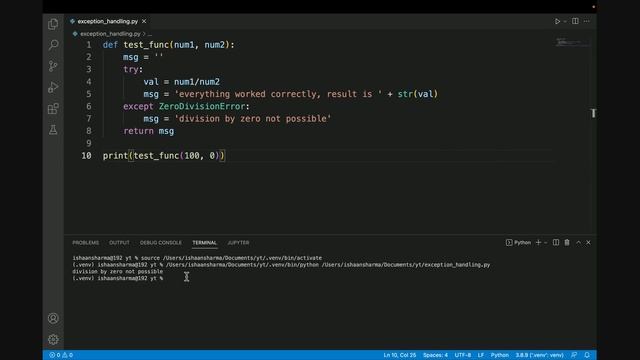Maximize the panel with chevron up

[x=578, y=242]
